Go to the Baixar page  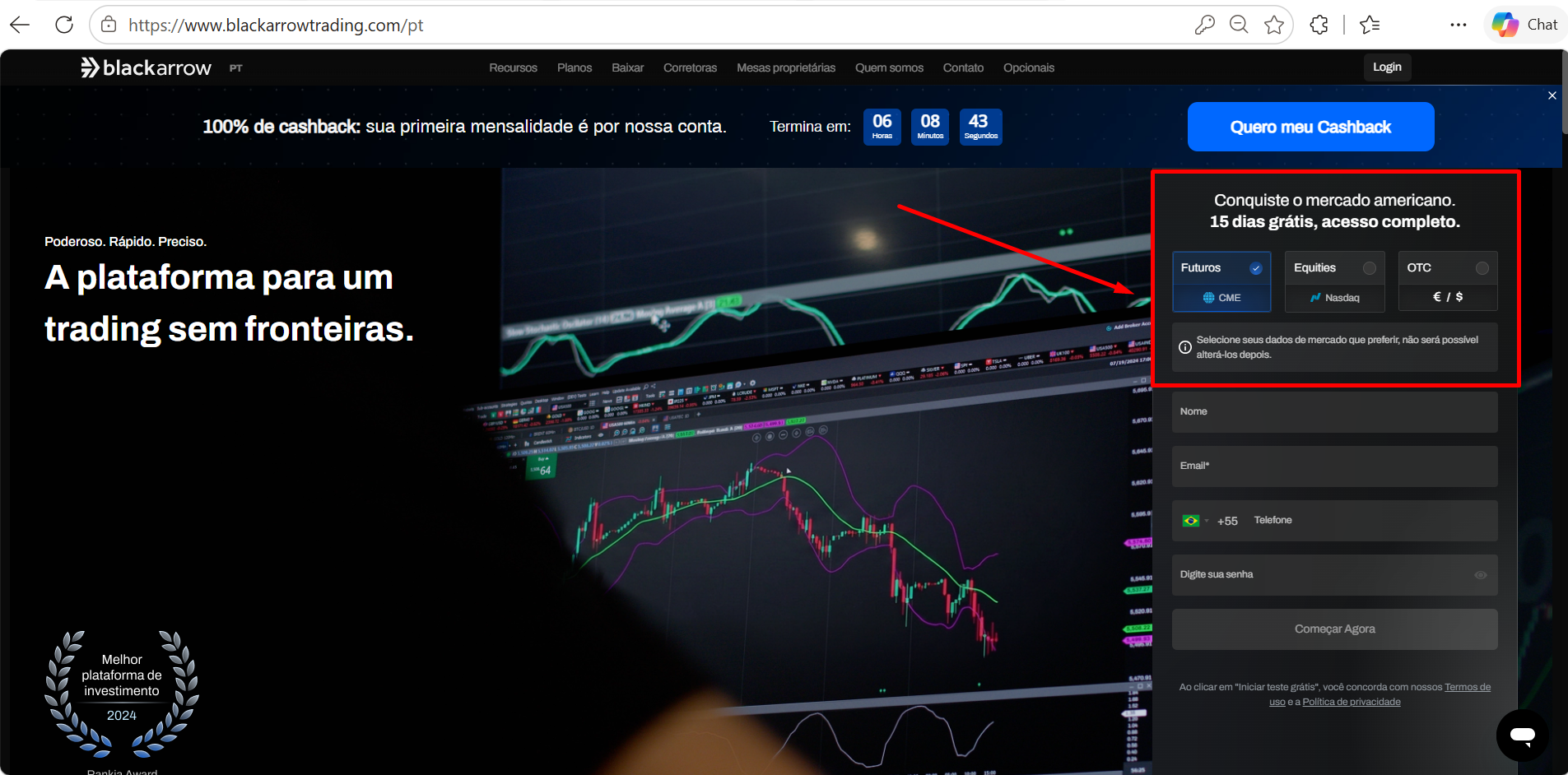[x=627, y=67]
